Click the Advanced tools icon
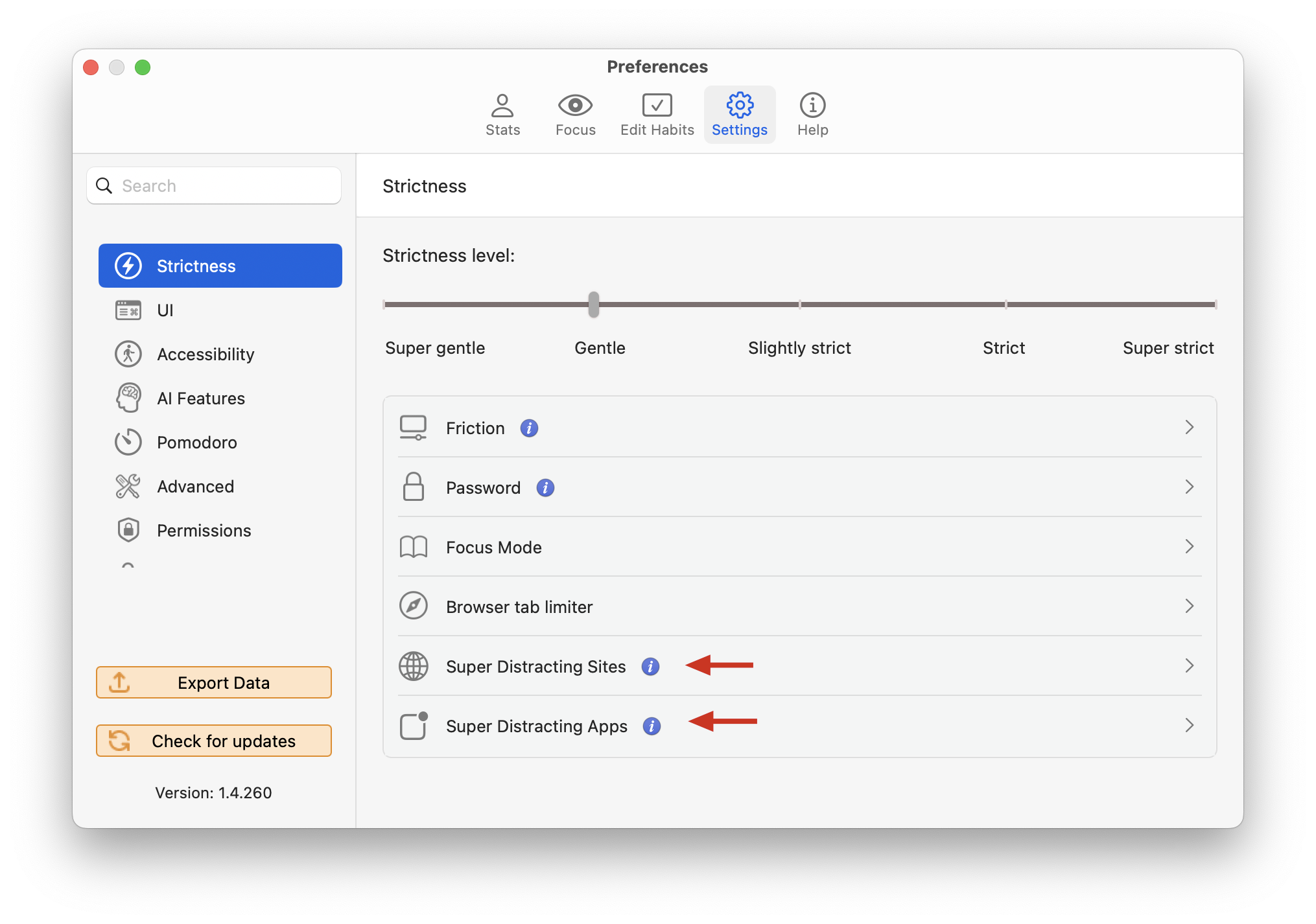1316x924 pixels. click(x=128, y=487)
